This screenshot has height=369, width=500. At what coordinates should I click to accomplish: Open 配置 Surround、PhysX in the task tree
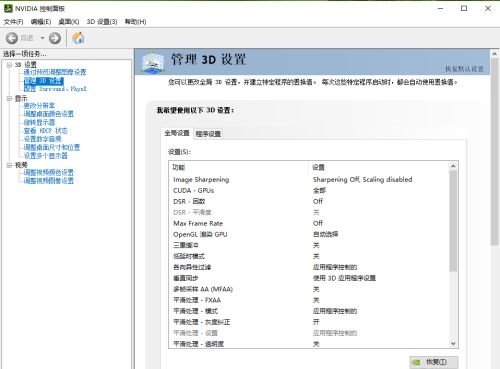pos(55,89)
